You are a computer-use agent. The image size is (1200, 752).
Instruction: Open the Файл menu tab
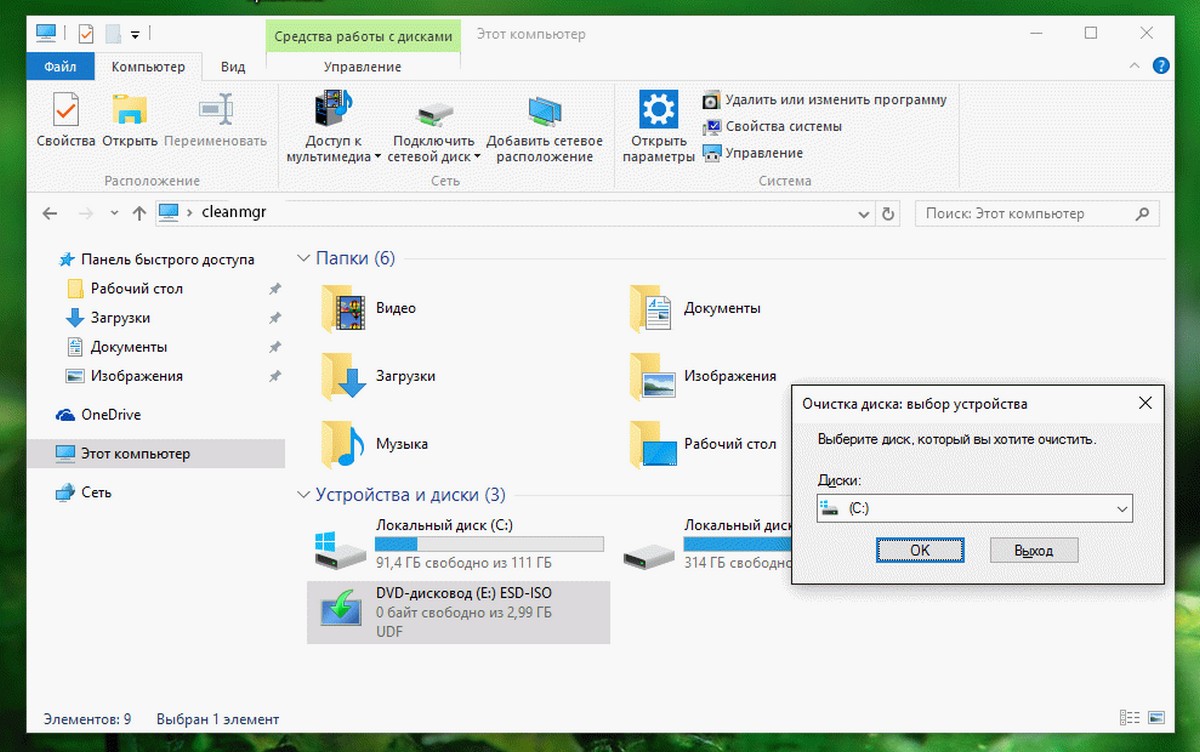tap(61, 67)
